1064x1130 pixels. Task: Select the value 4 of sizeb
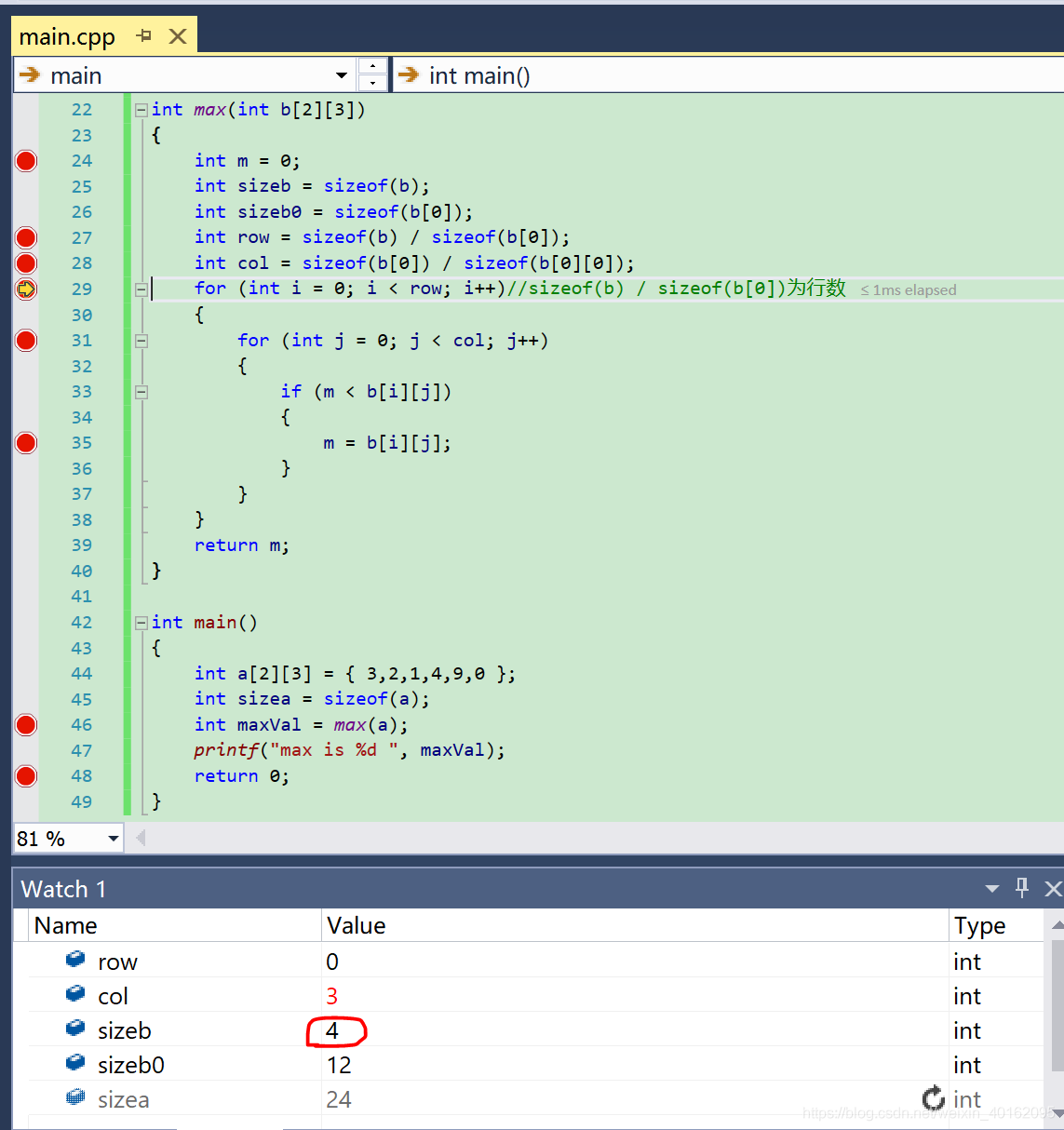pyautogui.click(x=332, y=1030)
